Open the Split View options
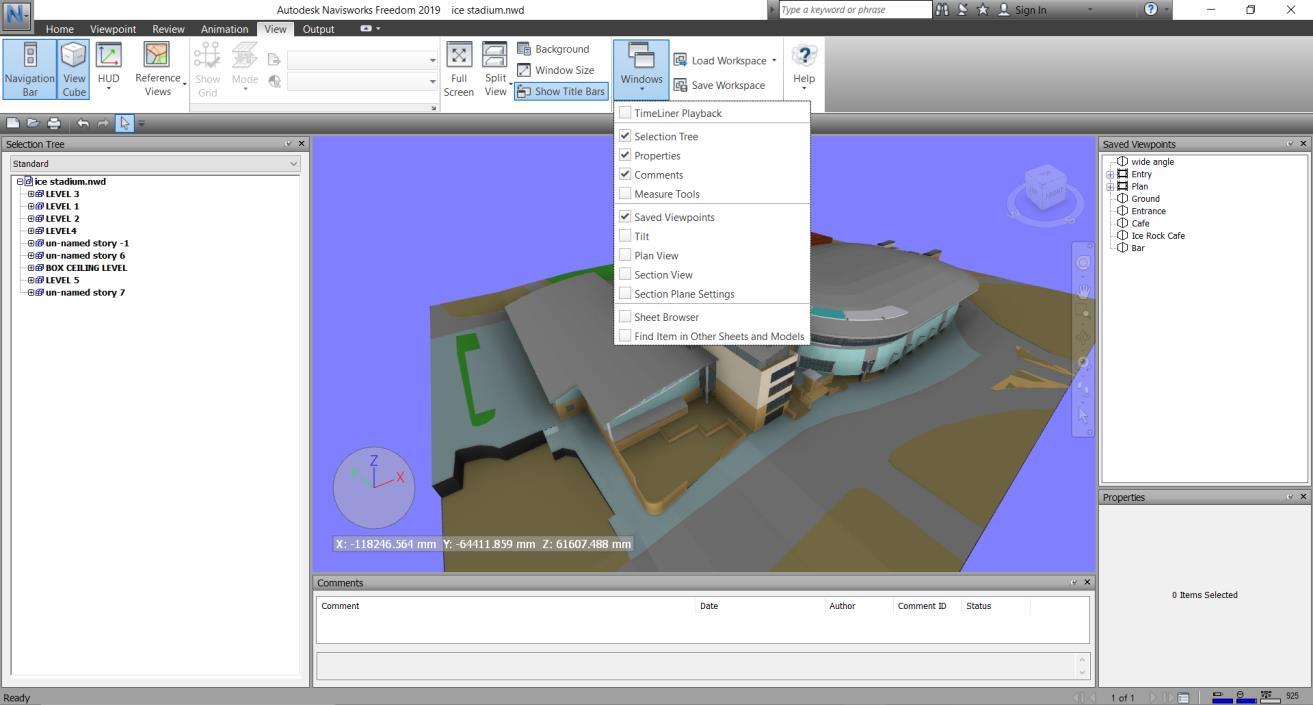Viewport: 1313px width, 705px height. (x=495, y=69)
